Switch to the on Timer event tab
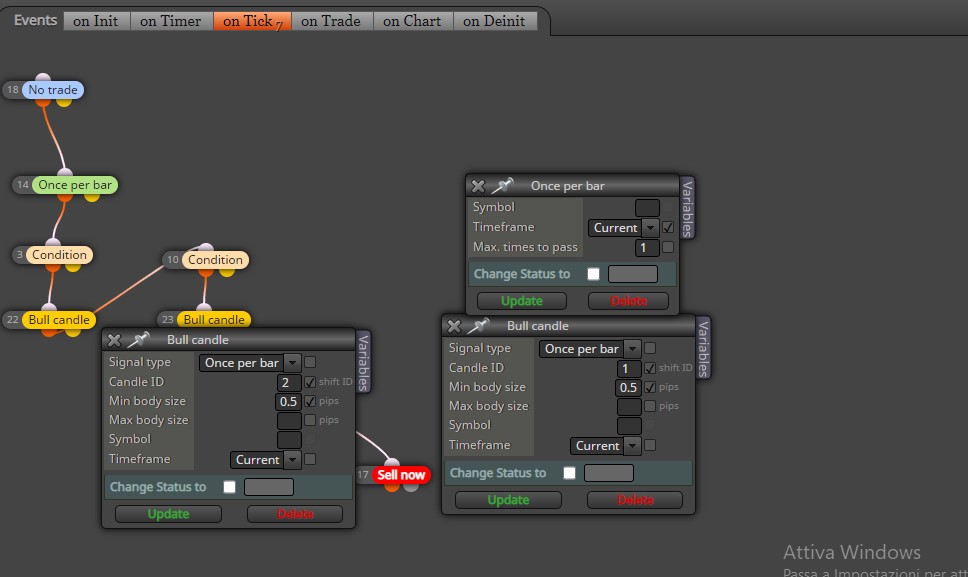Screen dimensions: 968x577 click(x=170, y=21)
